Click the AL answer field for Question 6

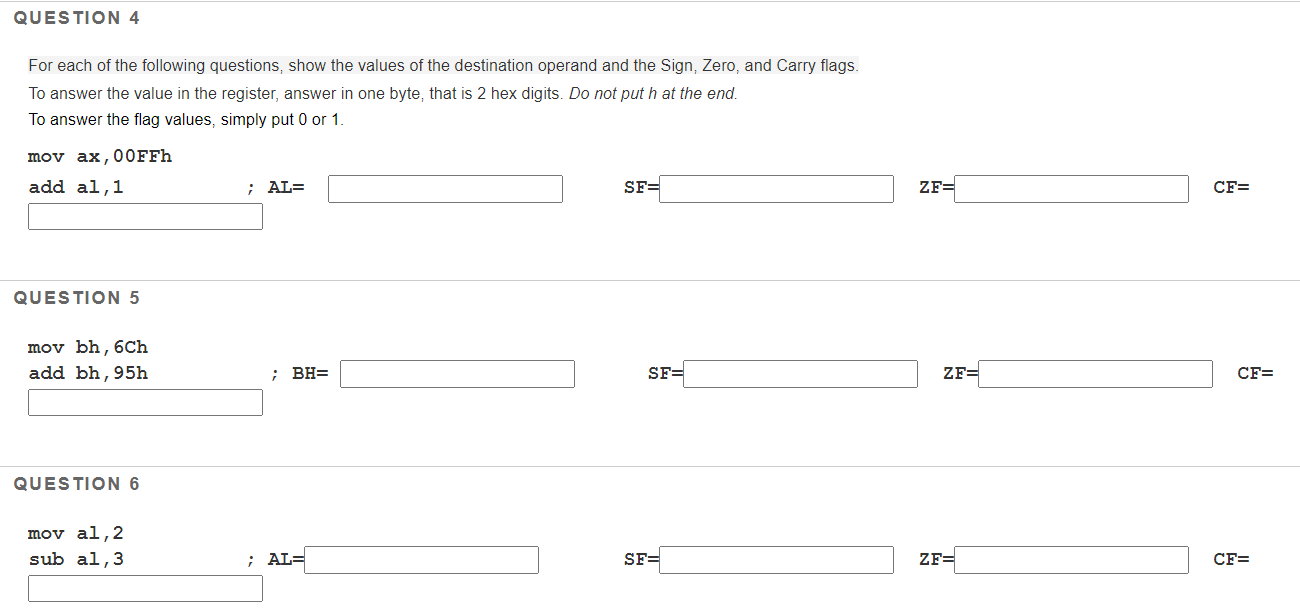tap(420, 559)
